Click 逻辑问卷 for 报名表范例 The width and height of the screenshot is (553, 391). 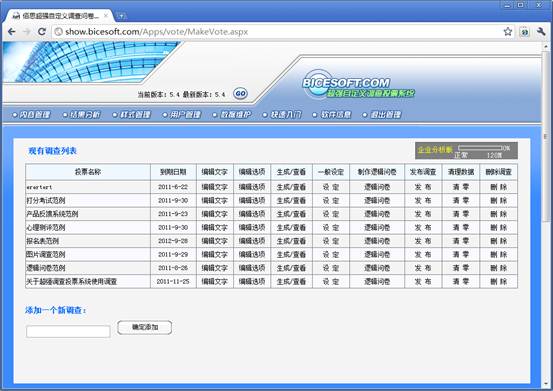click(x=377, y=241)
